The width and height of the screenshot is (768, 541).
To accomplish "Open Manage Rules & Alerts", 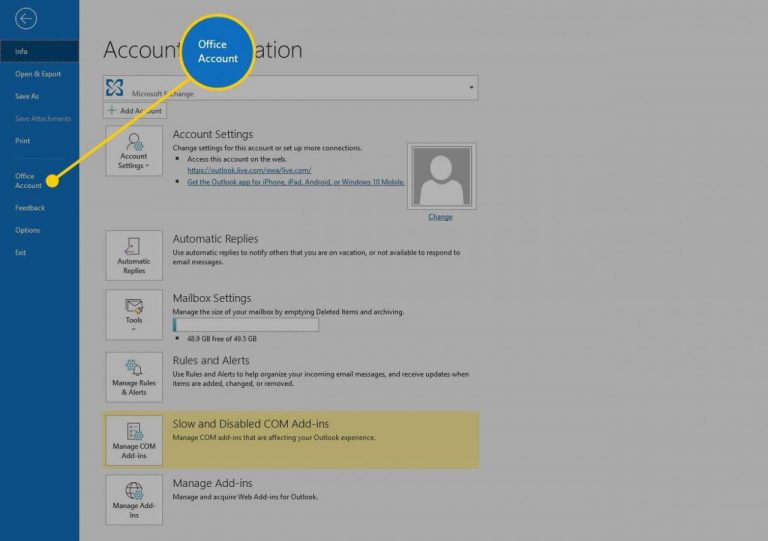I will 134,377.
